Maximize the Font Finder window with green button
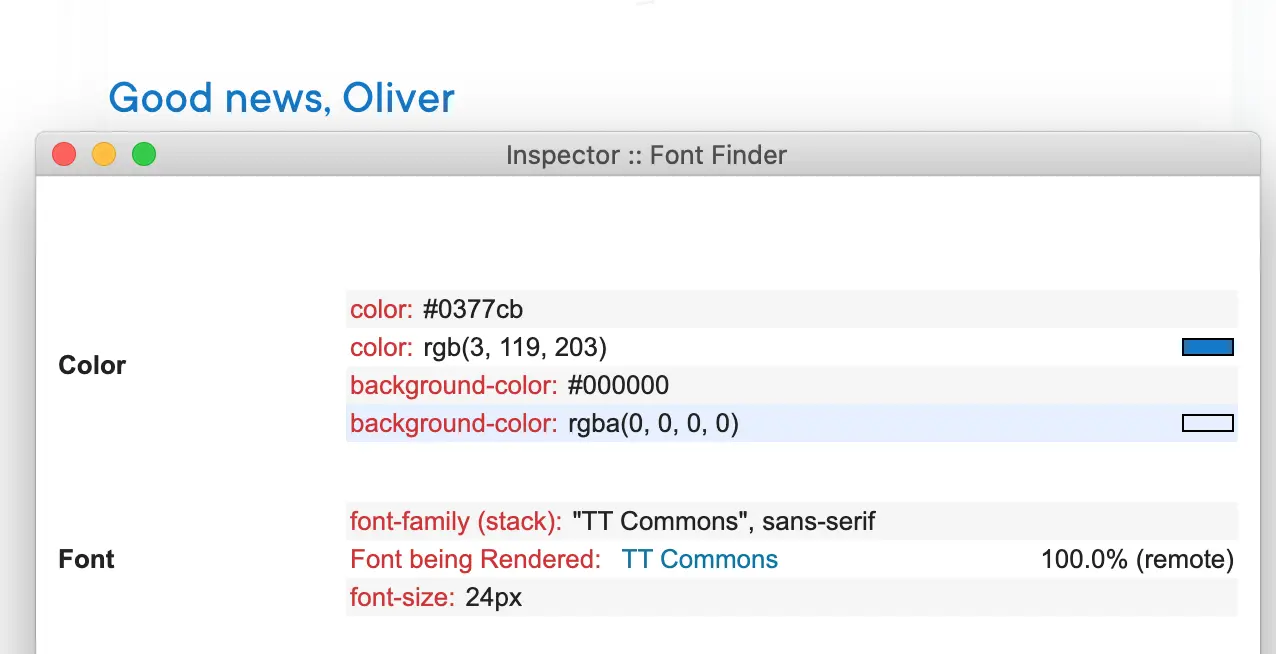 point(144,154)
